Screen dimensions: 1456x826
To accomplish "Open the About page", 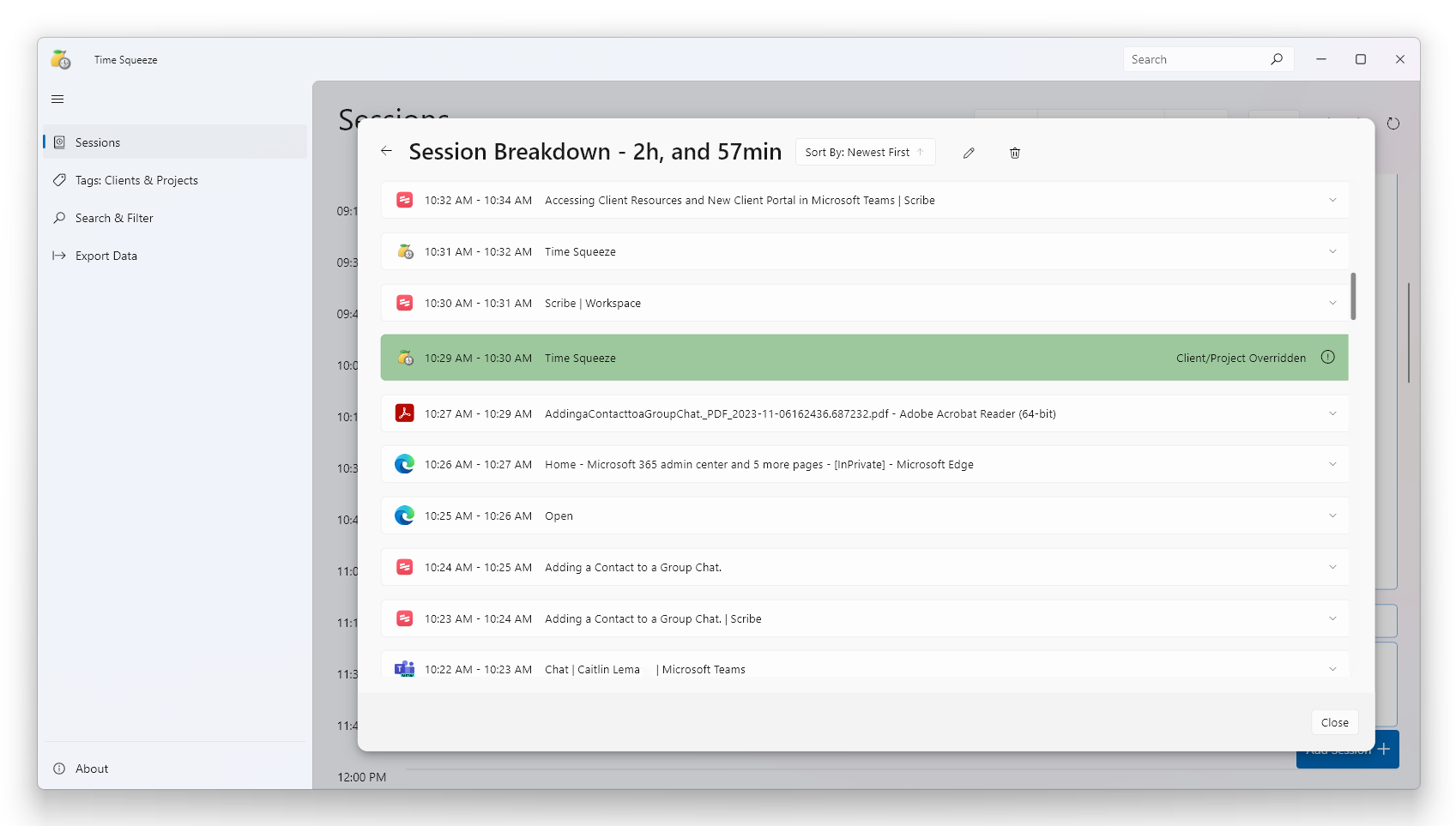I will click(x=175, y=769).
